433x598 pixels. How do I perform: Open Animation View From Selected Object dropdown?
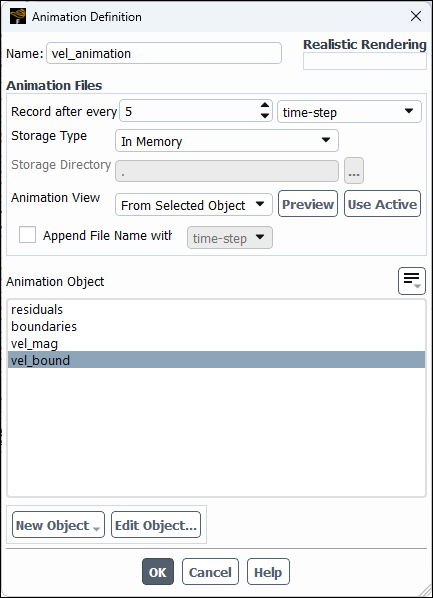pos(194,205)
